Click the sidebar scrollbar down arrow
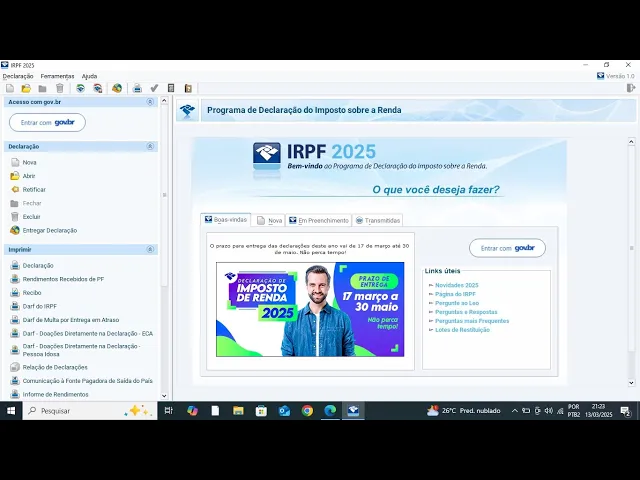The image size is (640, 480). tap(164, 396)
